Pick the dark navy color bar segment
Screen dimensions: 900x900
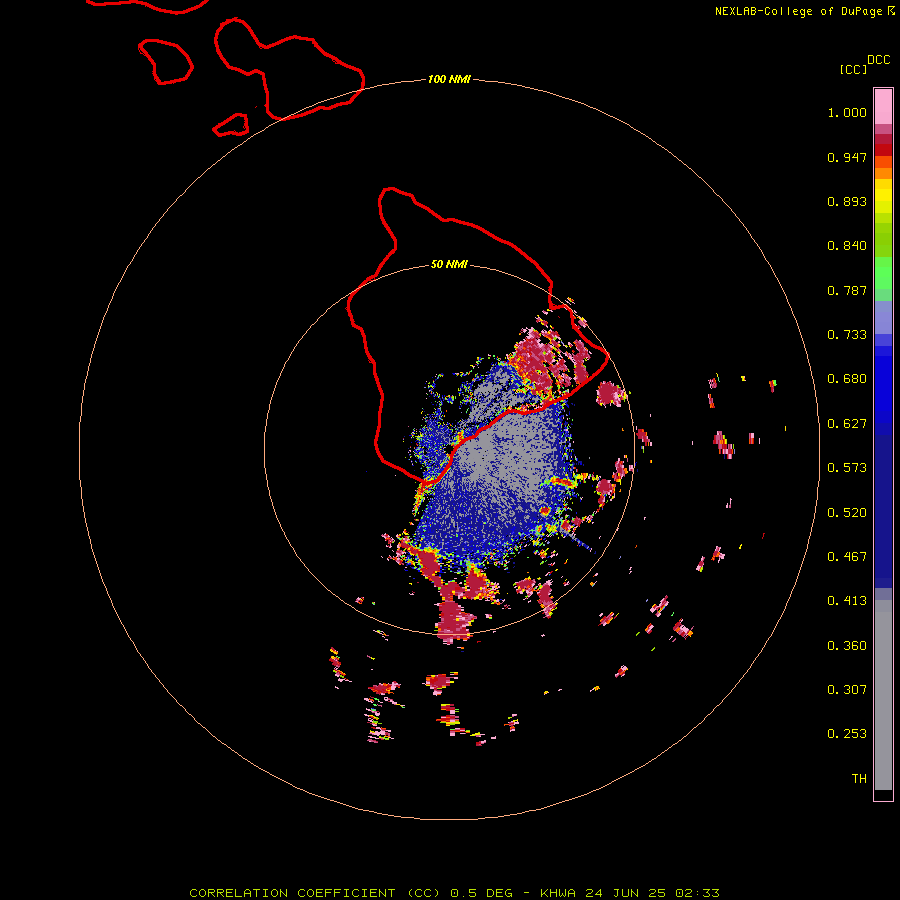pos(883,506)
